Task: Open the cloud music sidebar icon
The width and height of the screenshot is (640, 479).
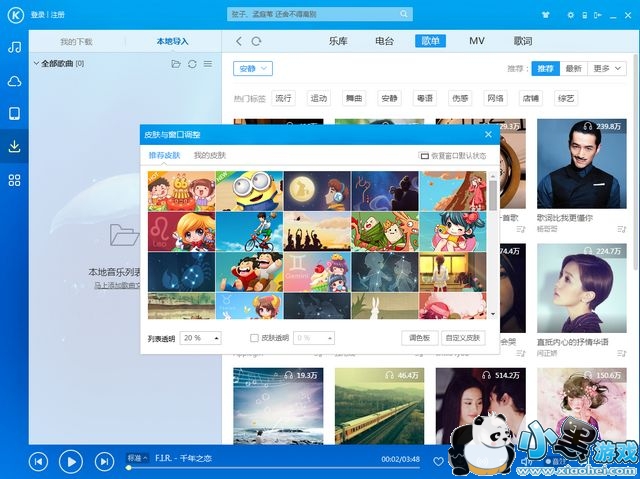Action: point(14,81)
